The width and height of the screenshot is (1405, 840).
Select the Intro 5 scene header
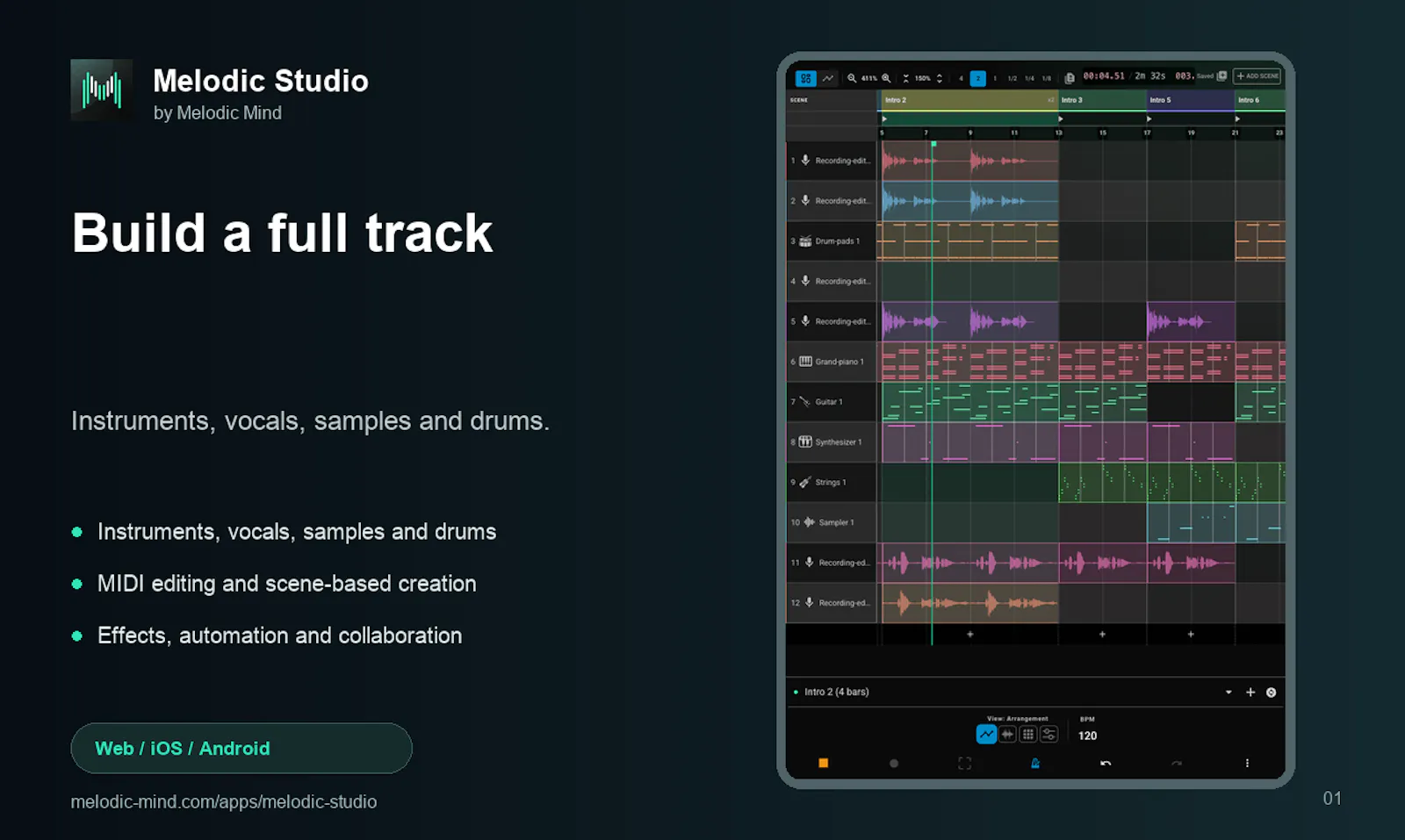(x=1191, y=100)
